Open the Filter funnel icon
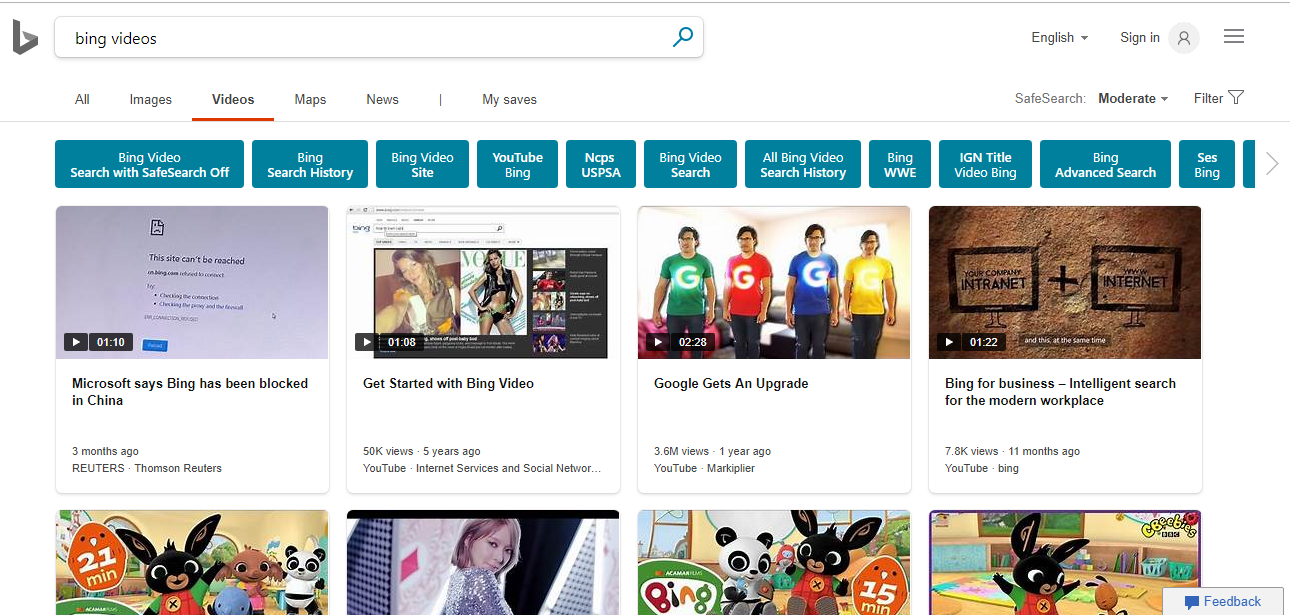The height and width of the screenshot is (615, 1290). tap(1237, 97)
